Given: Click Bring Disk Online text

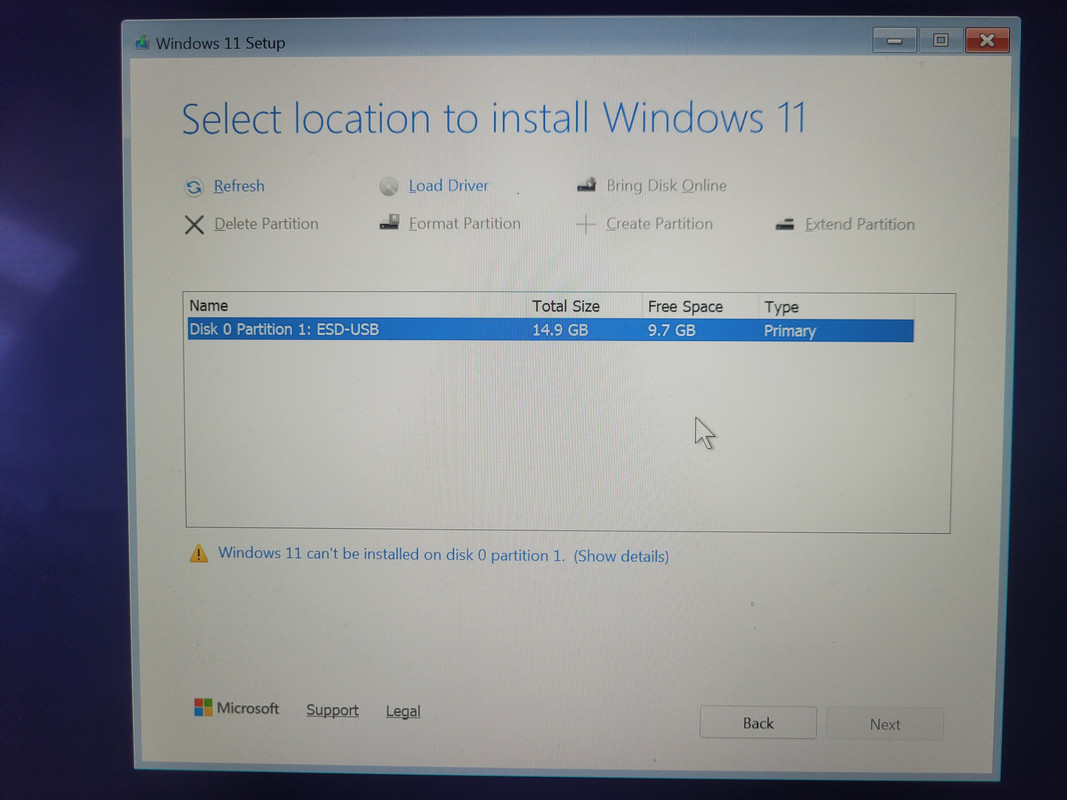Looking at the screenshot, I should (x=666, y=186).
